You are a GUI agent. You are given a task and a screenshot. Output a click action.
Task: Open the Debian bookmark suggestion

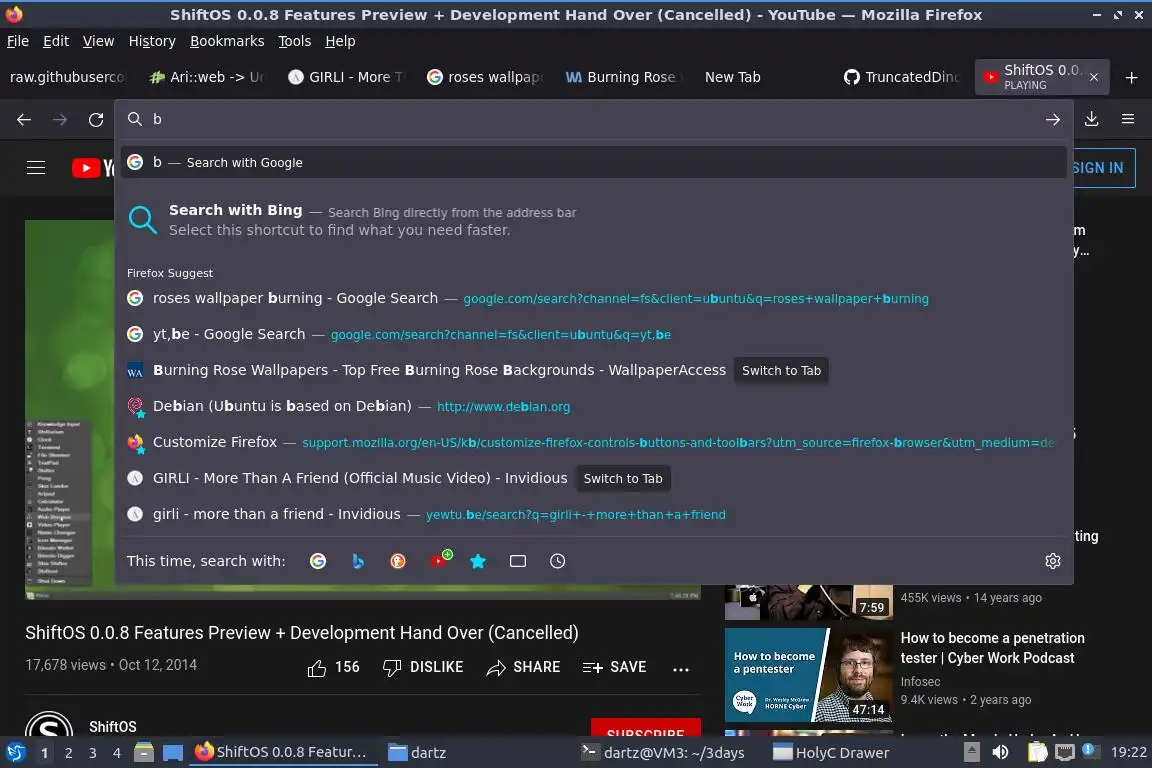[x=594, y=406]
